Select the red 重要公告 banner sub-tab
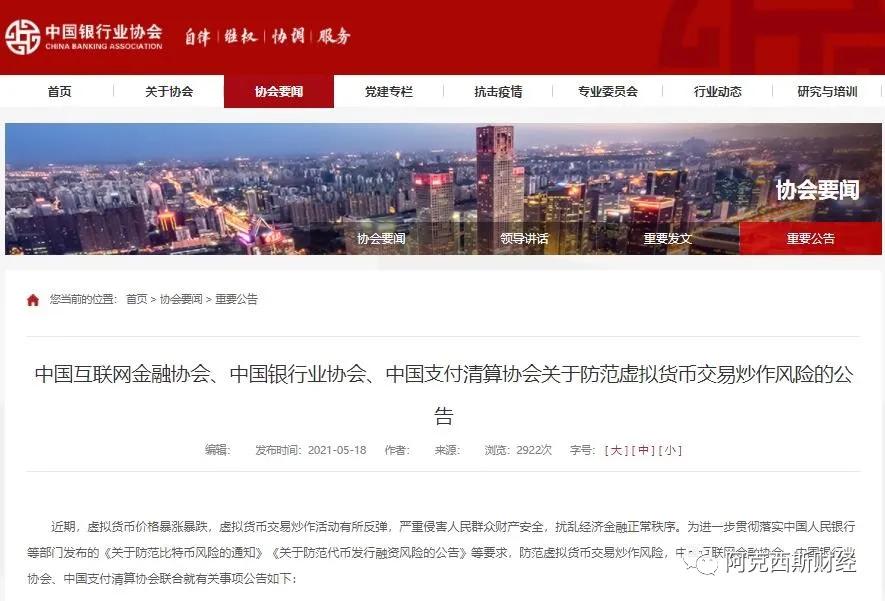 [x=810, y=238]
